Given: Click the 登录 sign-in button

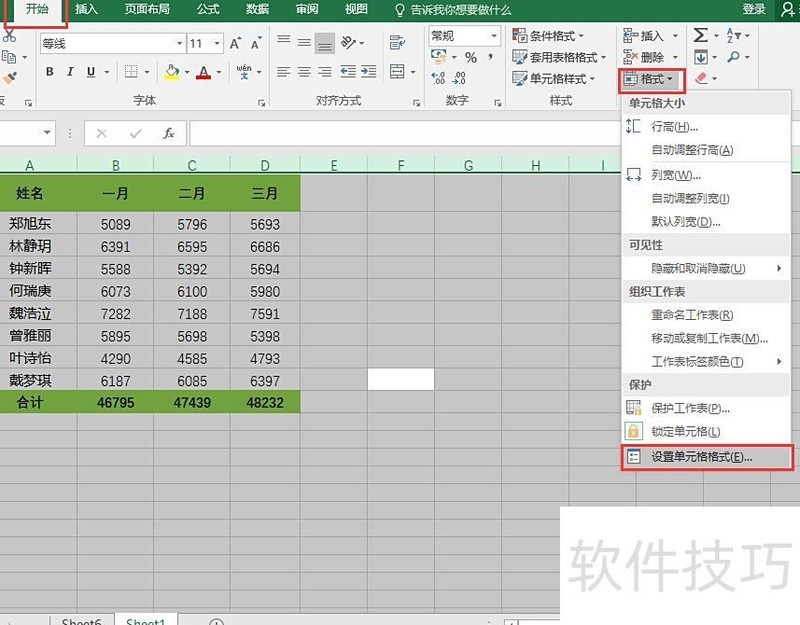Looking at the screenshot, I should click(754, 10).
